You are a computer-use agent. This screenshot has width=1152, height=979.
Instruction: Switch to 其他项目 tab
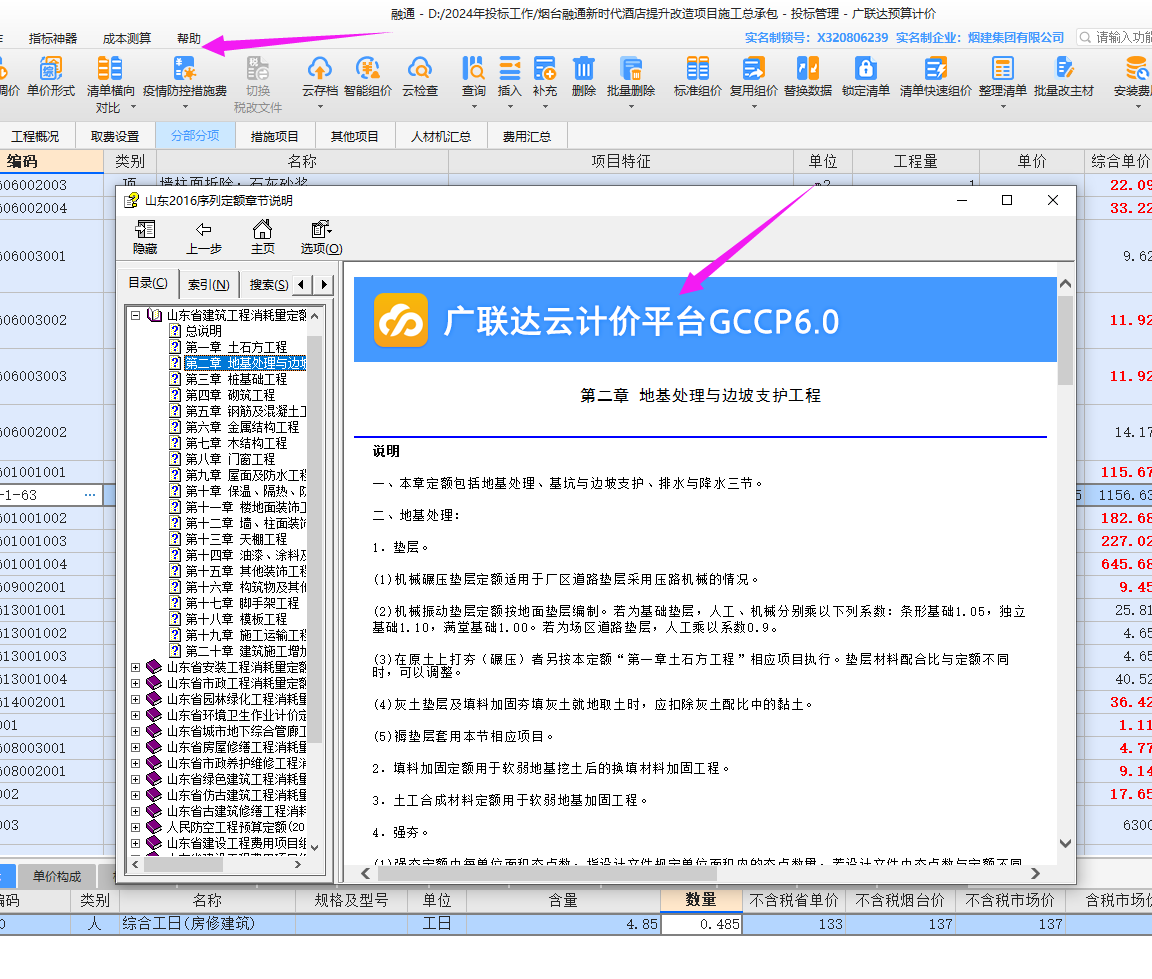pos(355,137)
